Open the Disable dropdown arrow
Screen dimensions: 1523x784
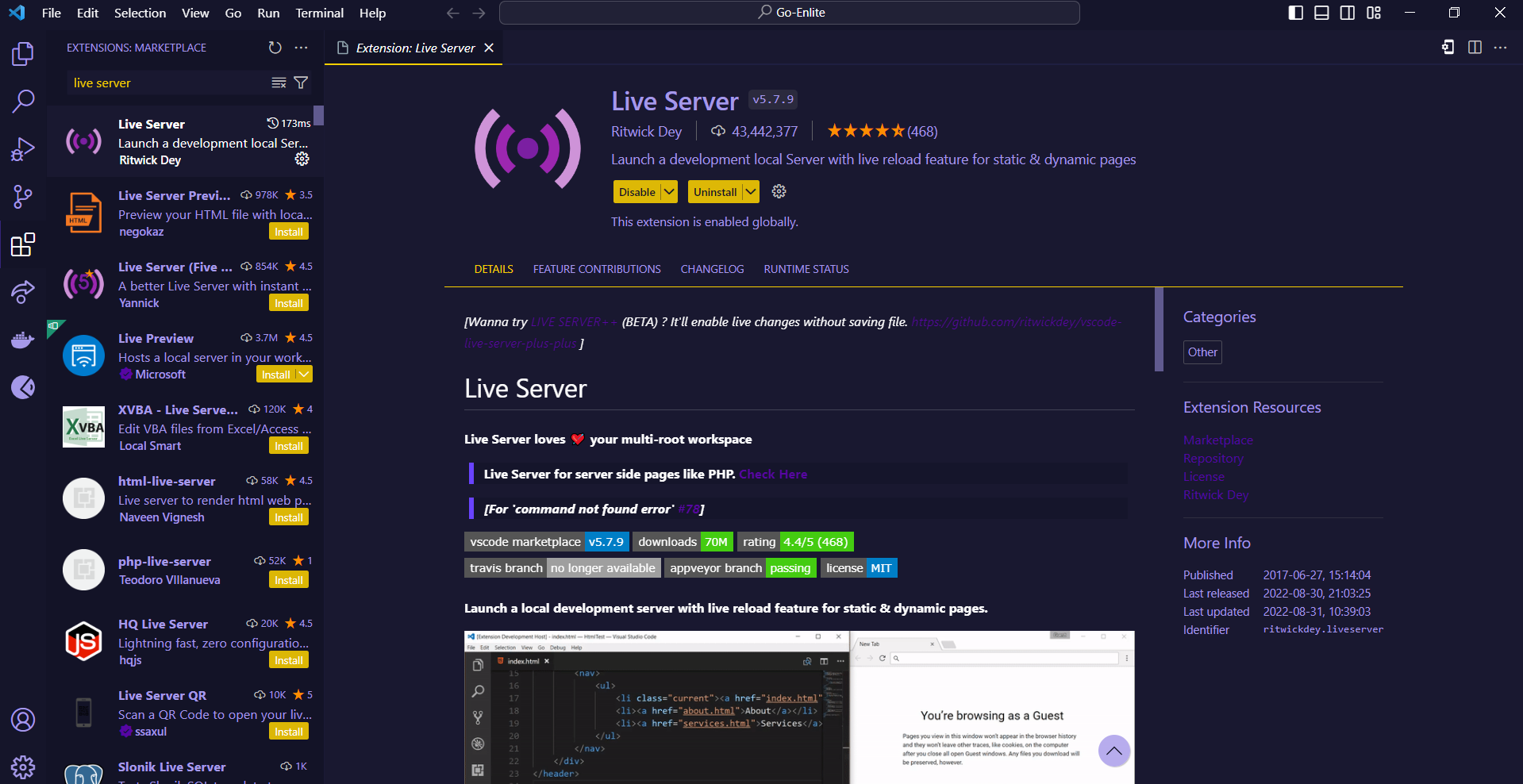669,191
